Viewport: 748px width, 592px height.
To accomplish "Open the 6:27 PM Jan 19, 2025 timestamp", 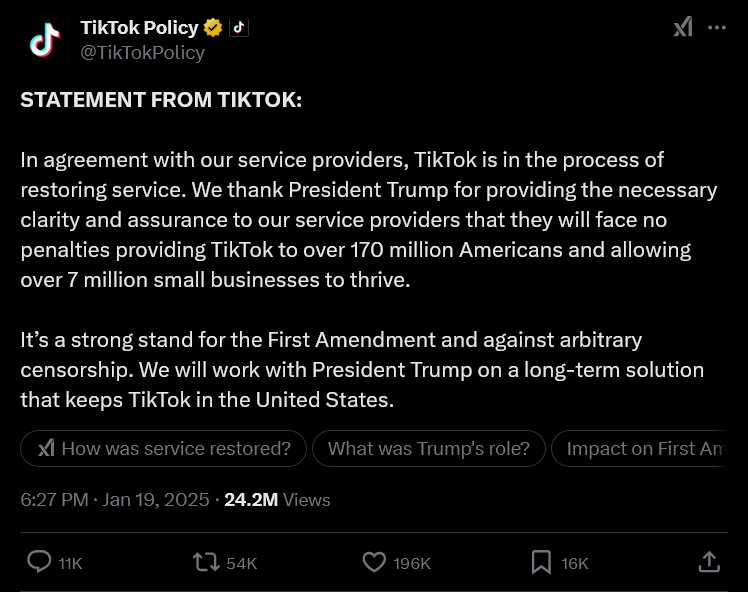I will [115, 499].
